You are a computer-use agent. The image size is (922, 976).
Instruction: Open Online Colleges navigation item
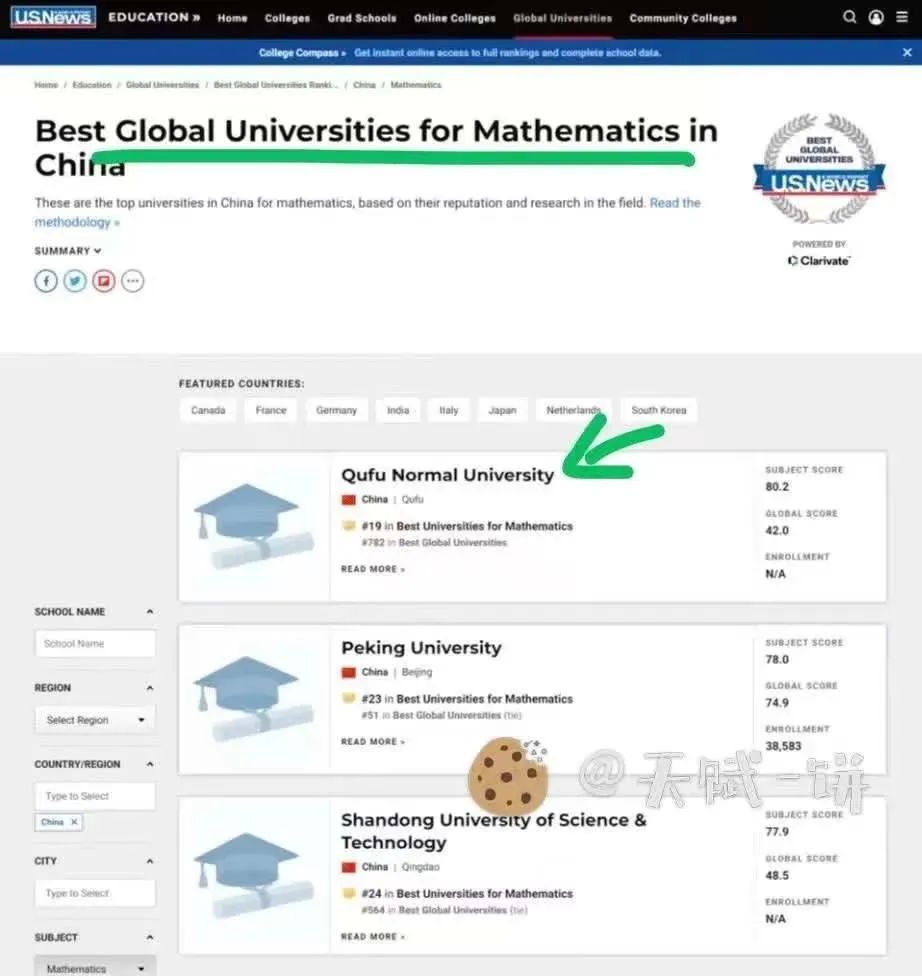point(455,18)
